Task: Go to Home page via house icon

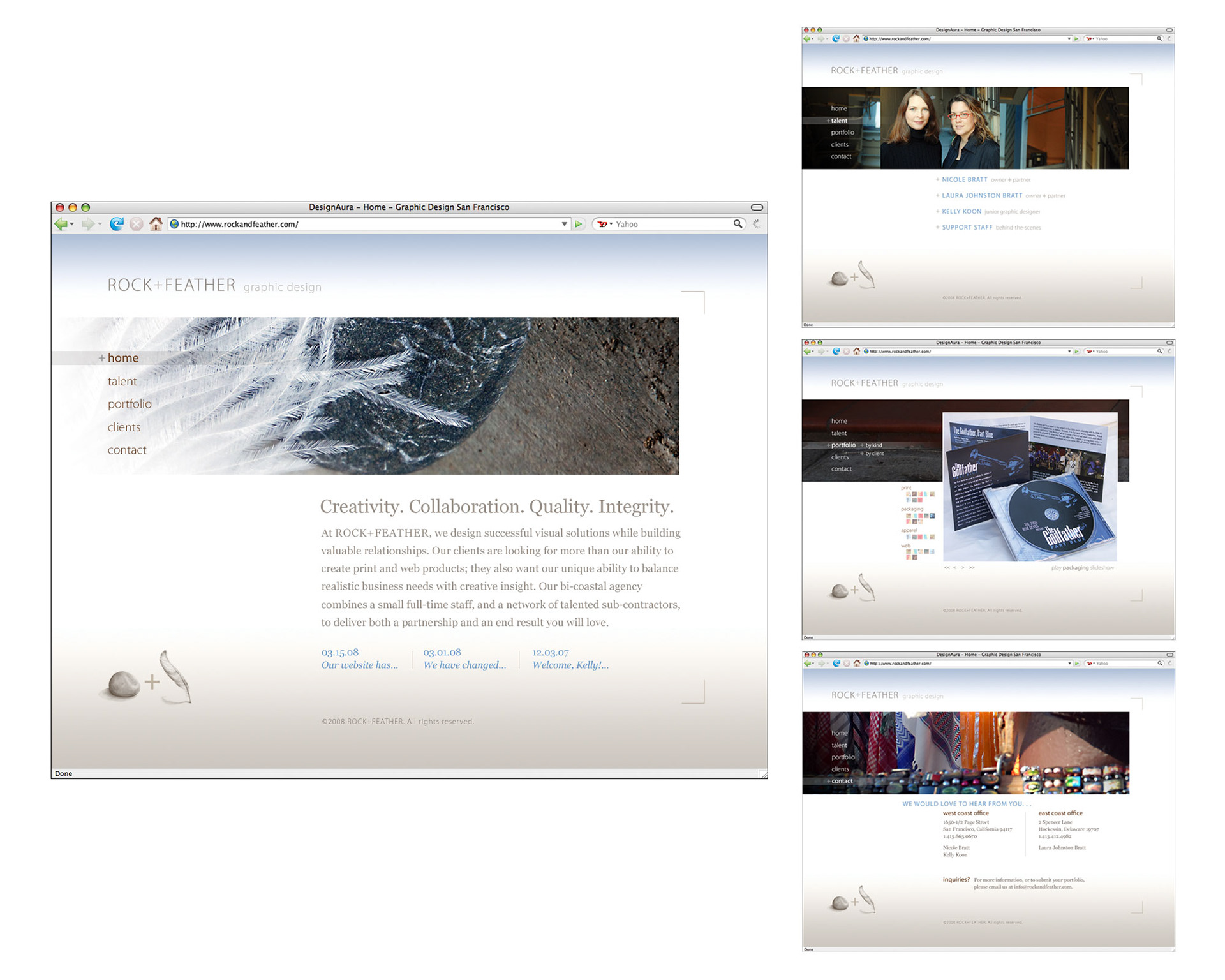Action: point(156,224)
